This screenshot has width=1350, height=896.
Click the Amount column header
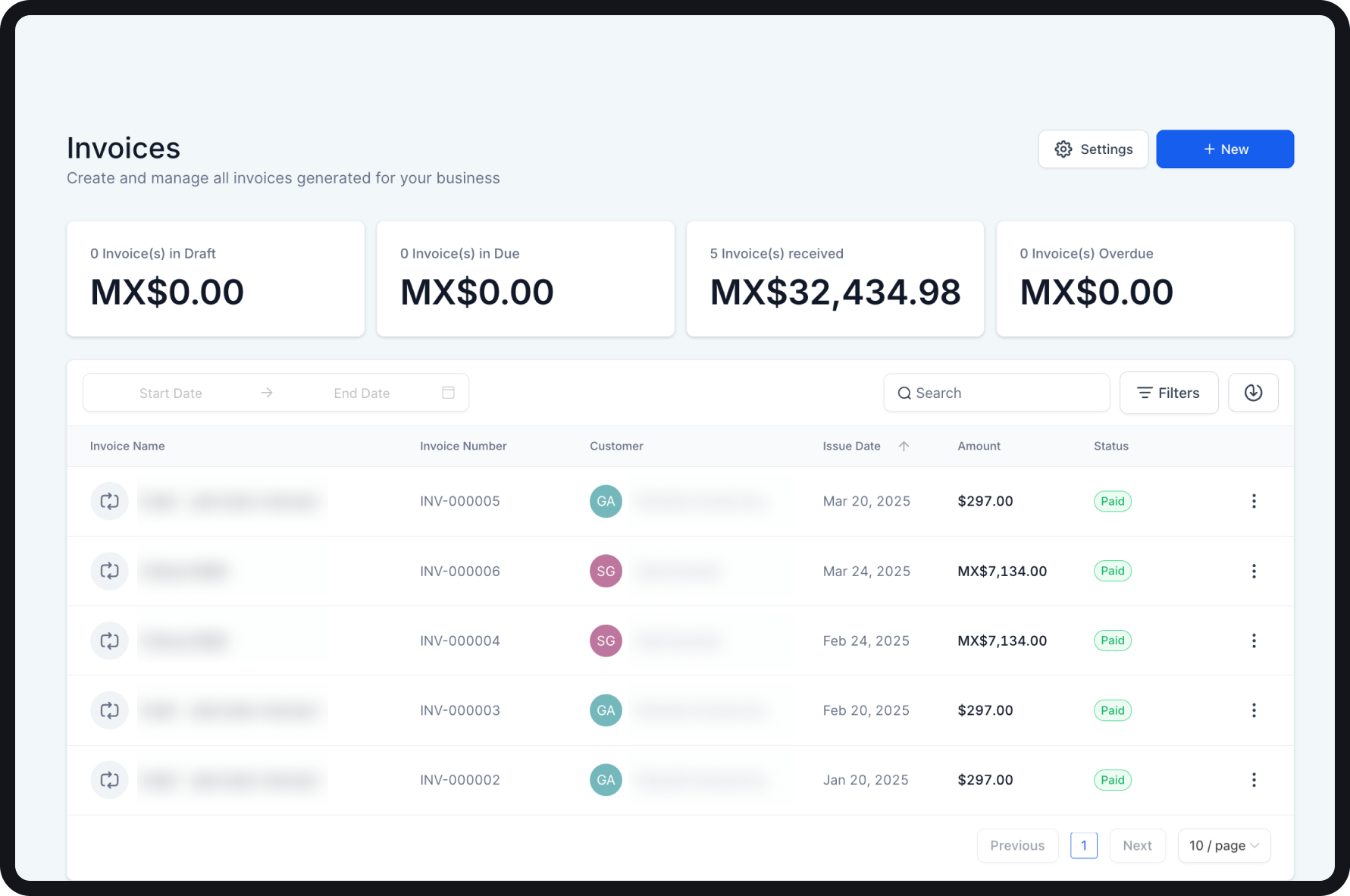coord(979,446)
